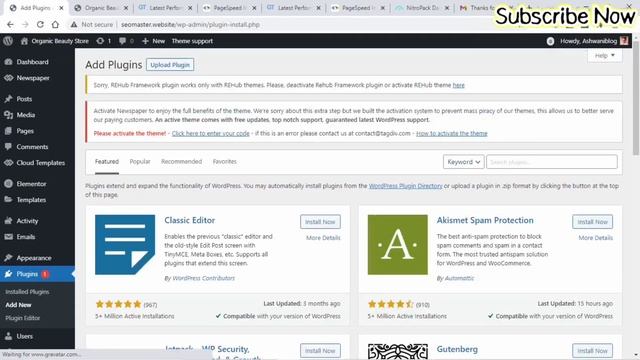Viewport: 640px width, 360px height.
Task: Switch to Favorites tab
Action: 224,162
